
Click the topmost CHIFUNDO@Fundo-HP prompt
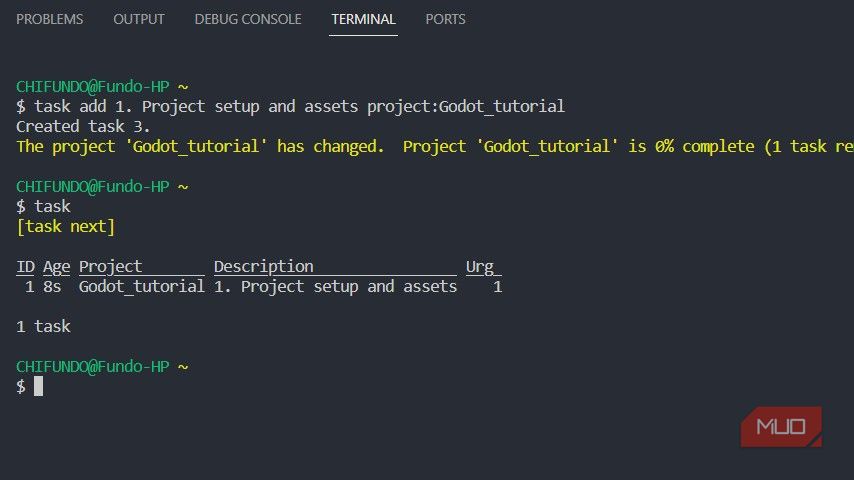click(x=92, y=86)
